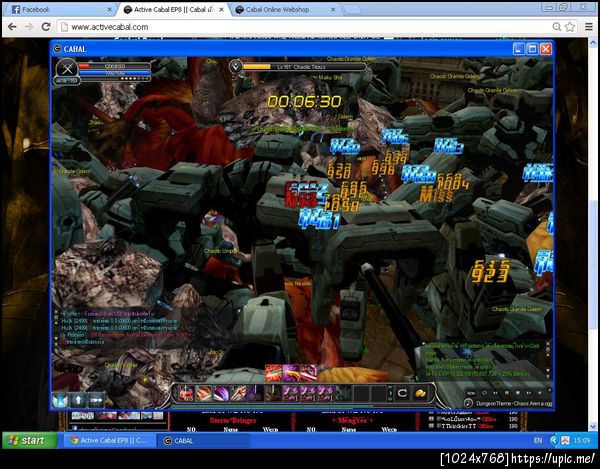Bookmark page with the star icon
Screen dimensions: 600x469
click(x=570, y=27)
